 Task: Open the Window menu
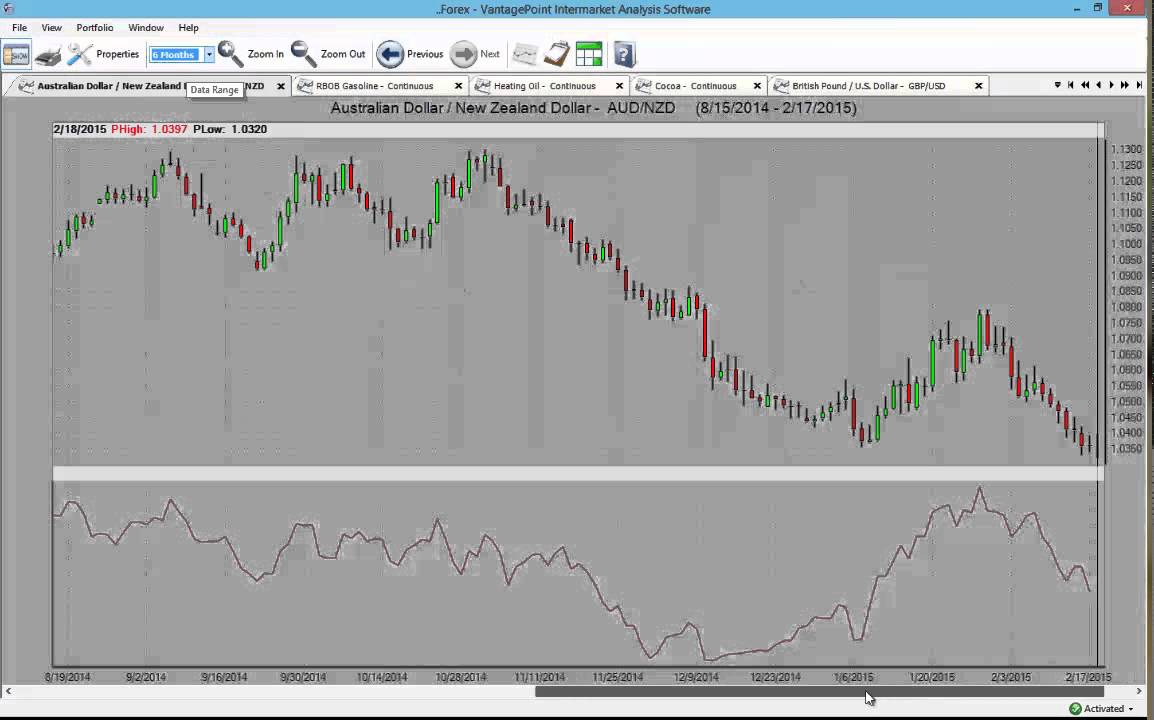(146, 27)
